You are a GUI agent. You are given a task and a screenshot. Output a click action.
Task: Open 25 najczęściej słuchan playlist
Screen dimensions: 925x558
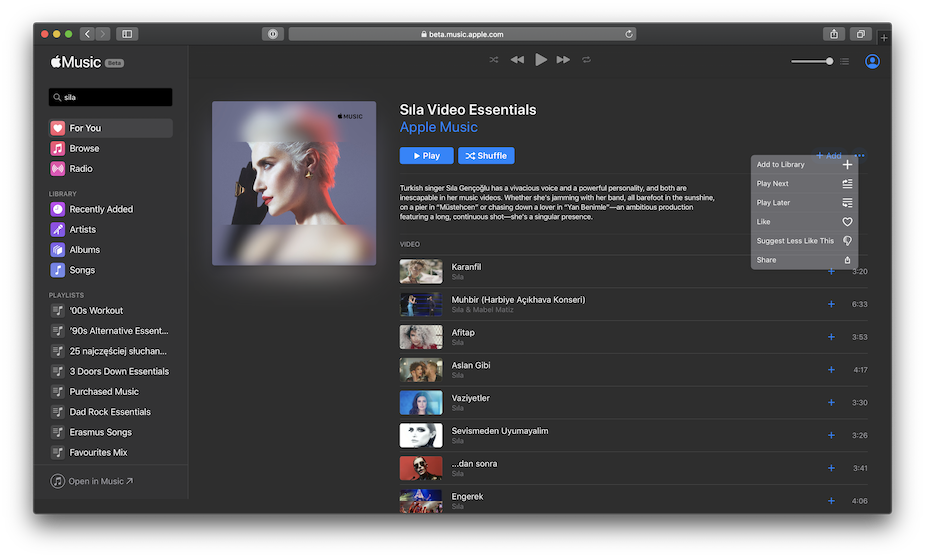(x=110, y=351)
